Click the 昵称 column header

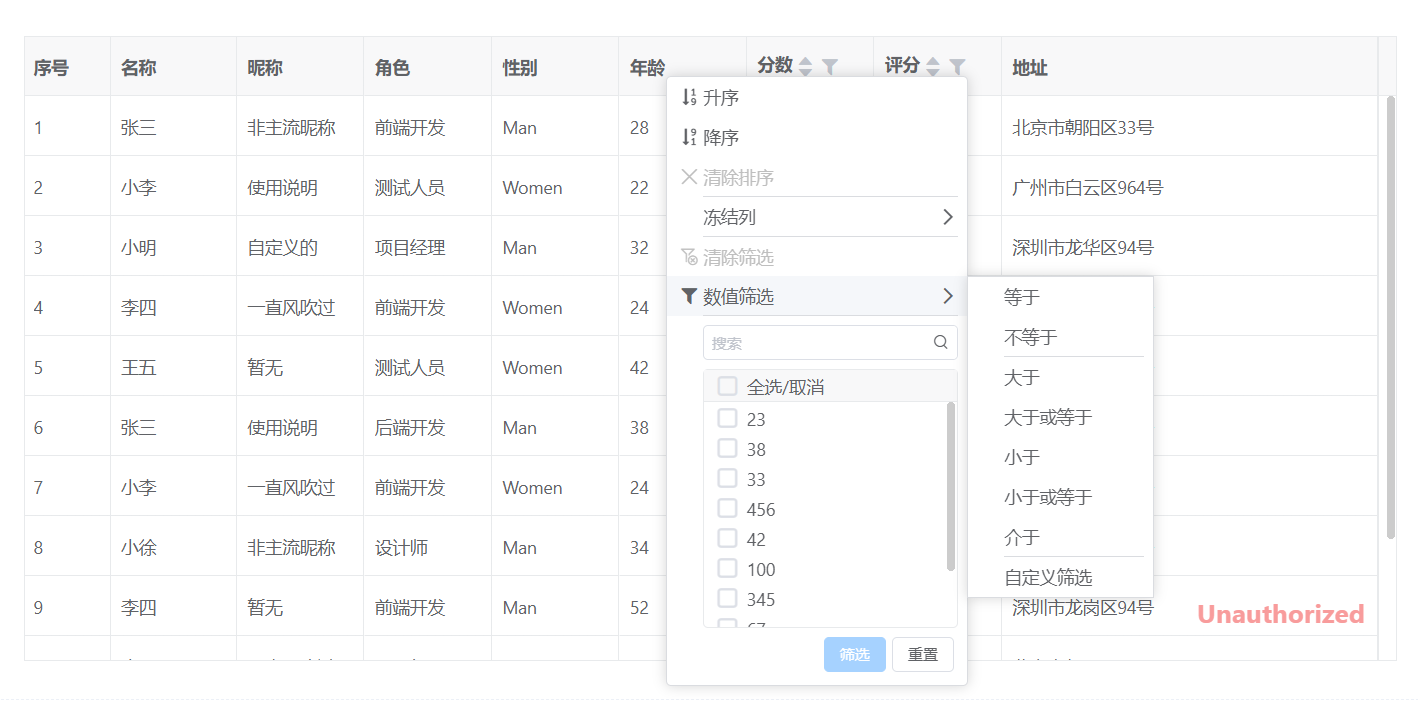coord(300,67)
